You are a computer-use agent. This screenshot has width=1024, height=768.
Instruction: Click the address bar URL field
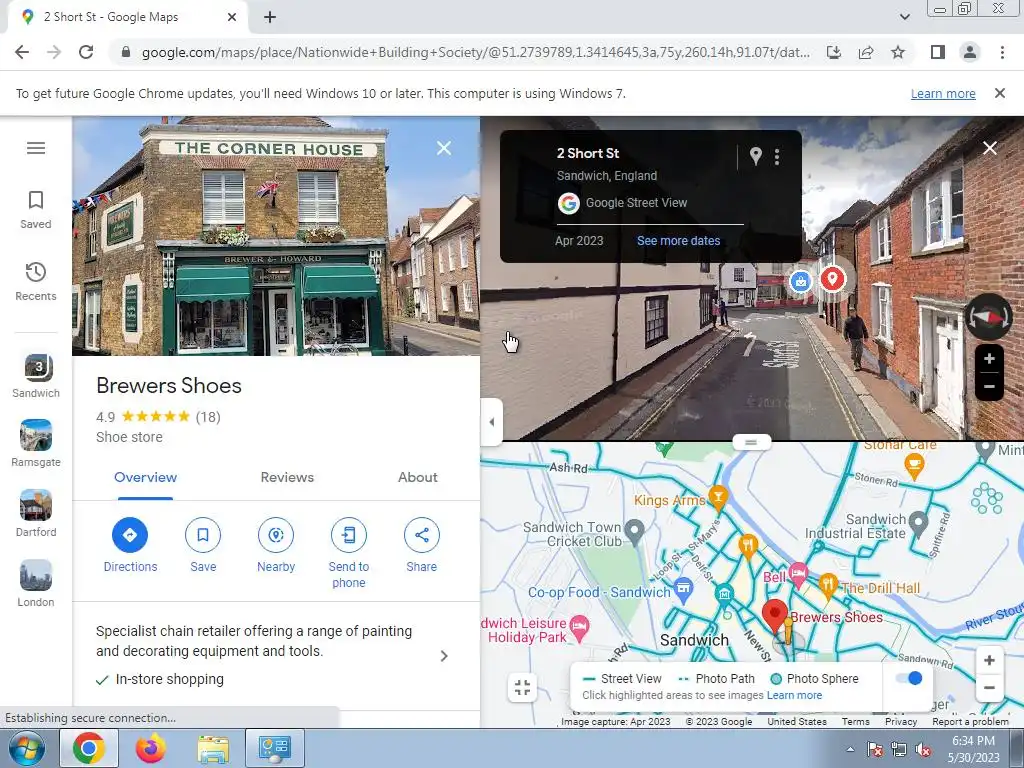pyautogui.click(x=475, y=52)
